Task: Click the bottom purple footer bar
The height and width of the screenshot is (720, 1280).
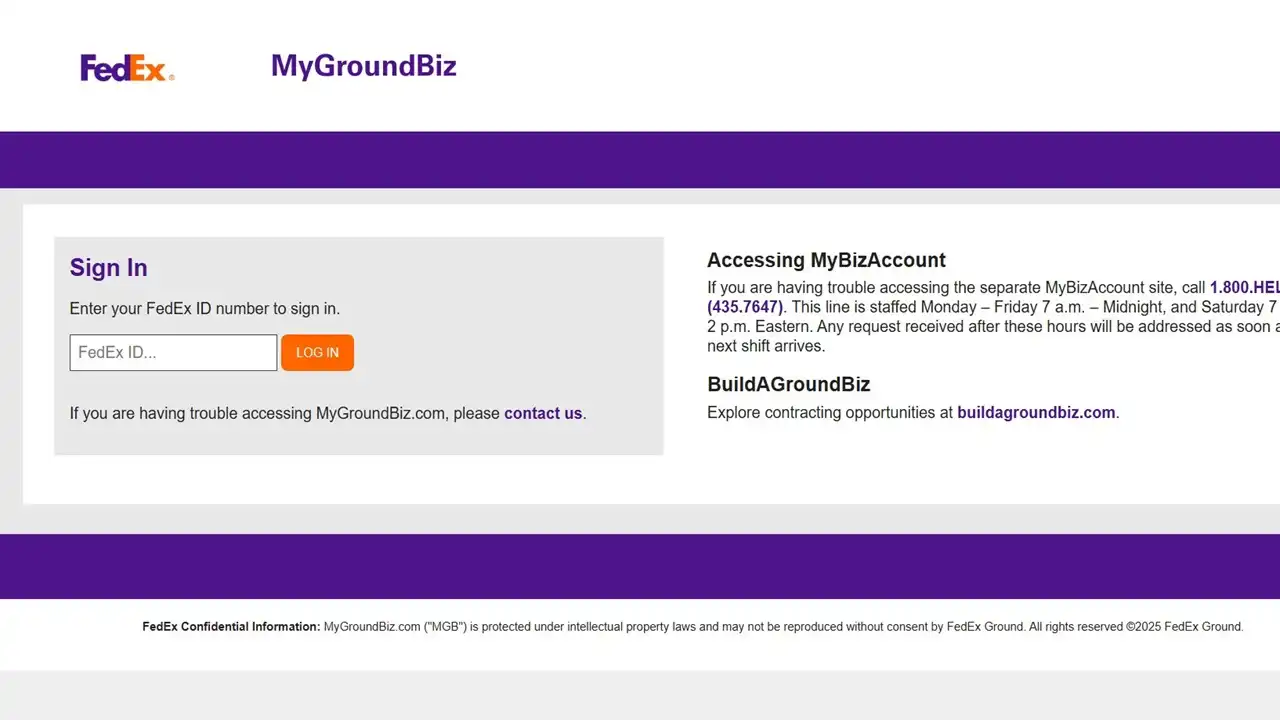Action: 640,566
